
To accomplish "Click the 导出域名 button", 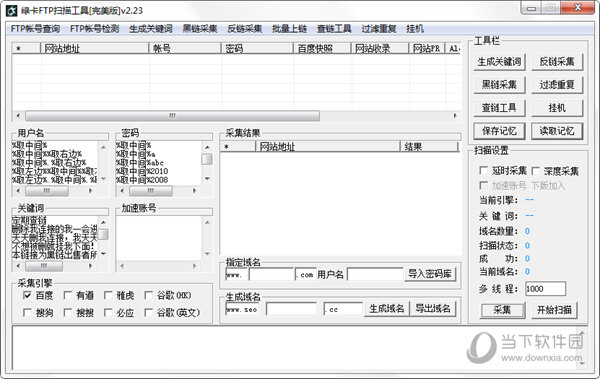I will pyautogui.click(x=433, y=309).
